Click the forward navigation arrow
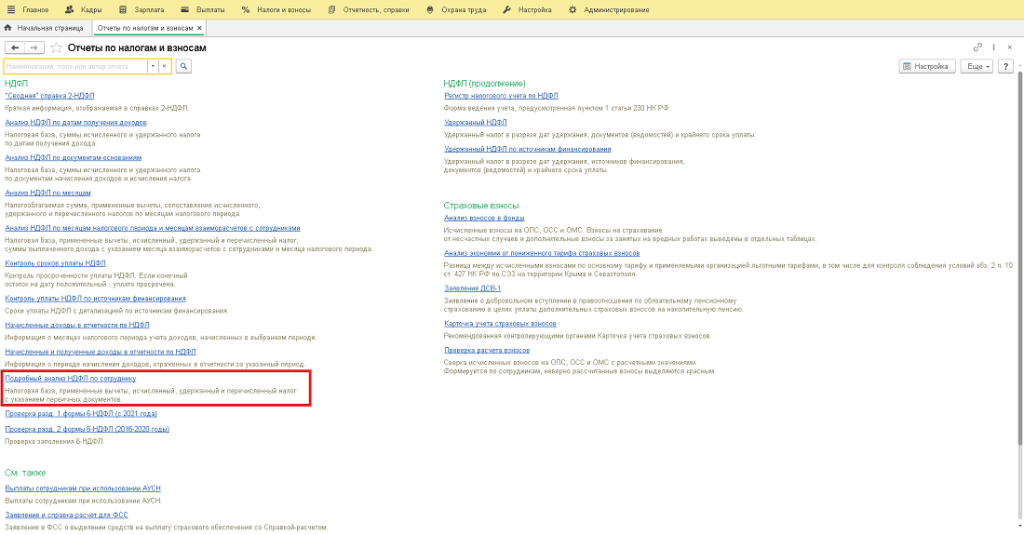 (34, 48)
